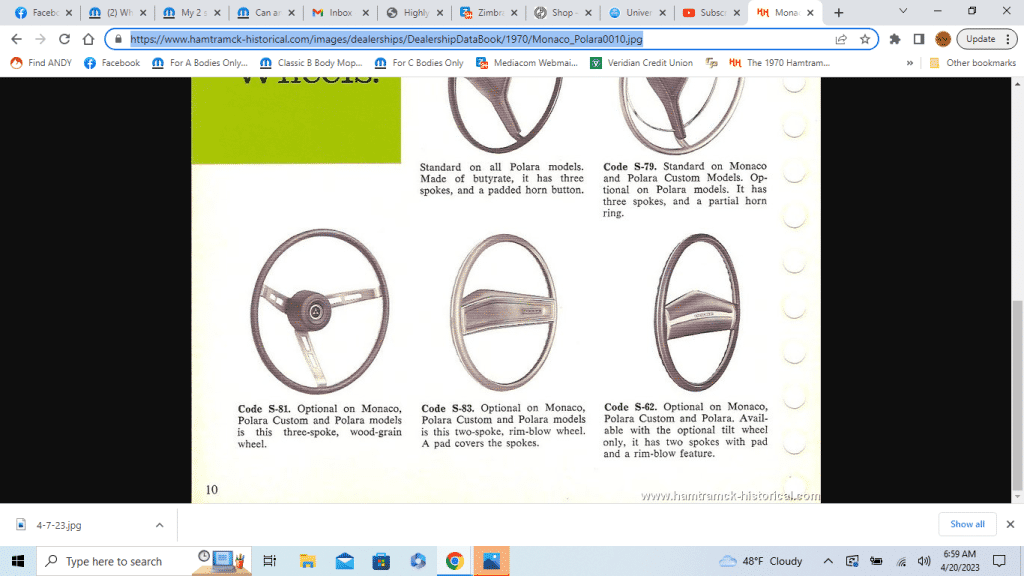Expand the 4-7-23.jpg download options chevron
The image size is (1024, 576).
point(159,524)
